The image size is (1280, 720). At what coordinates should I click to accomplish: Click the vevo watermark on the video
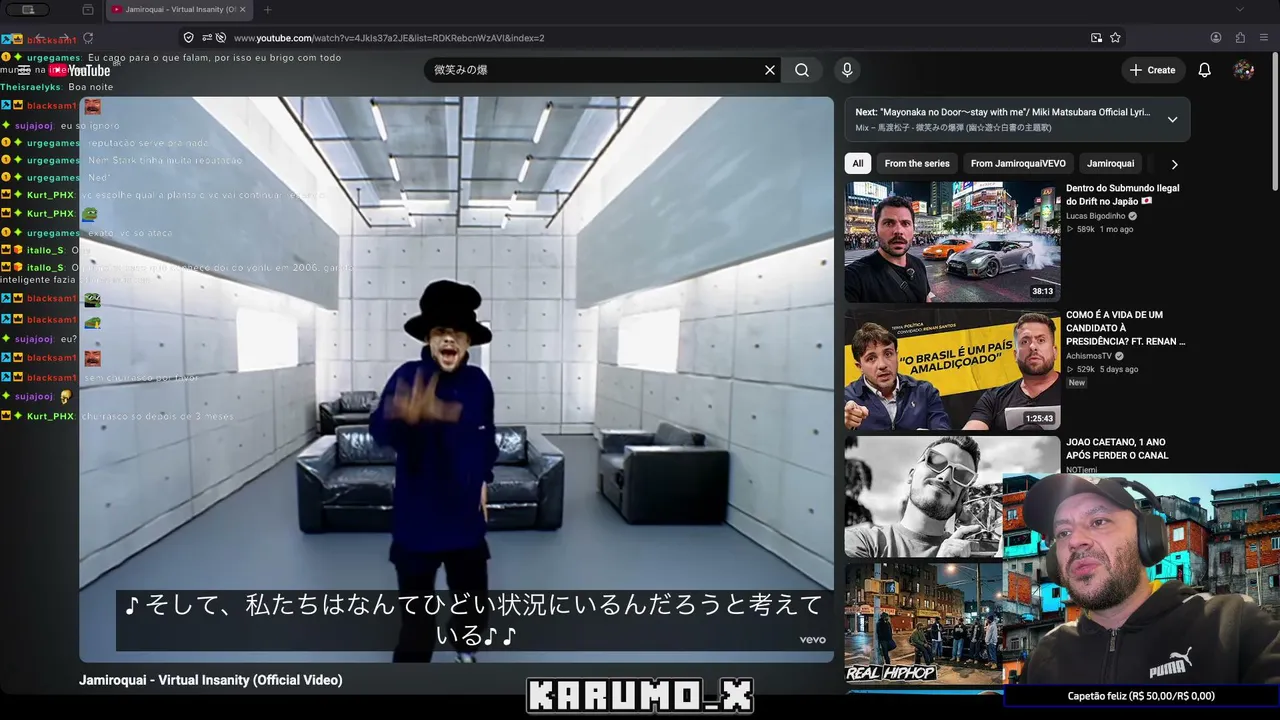click(812, 640)
